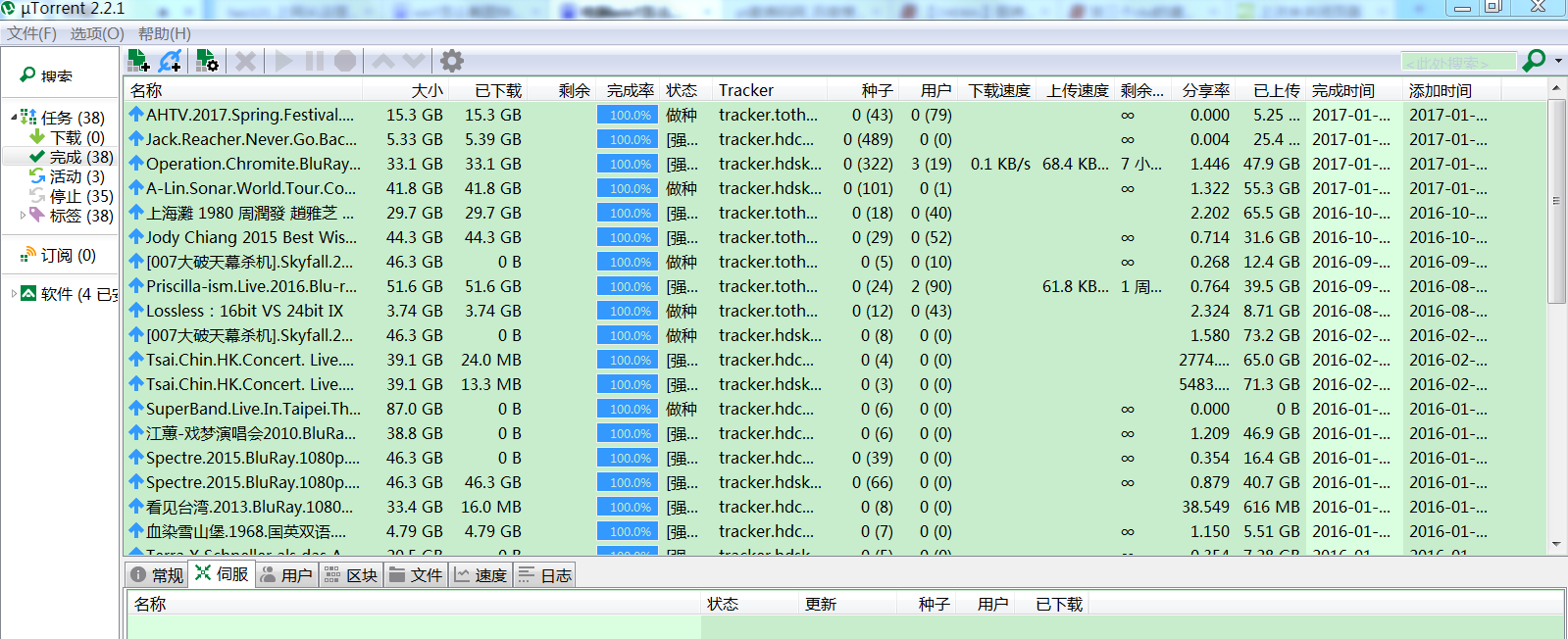Screen dimensions: 1568x639
Task: Click the Stop torrent icon
Action: coord(345,61)
